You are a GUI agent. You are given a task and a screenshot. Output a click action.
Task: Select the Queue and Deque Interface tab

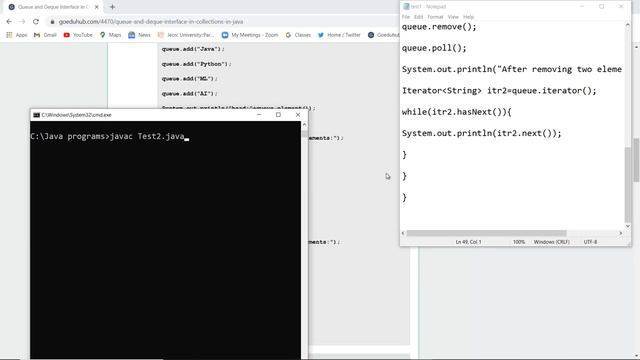tap(53, 7)
